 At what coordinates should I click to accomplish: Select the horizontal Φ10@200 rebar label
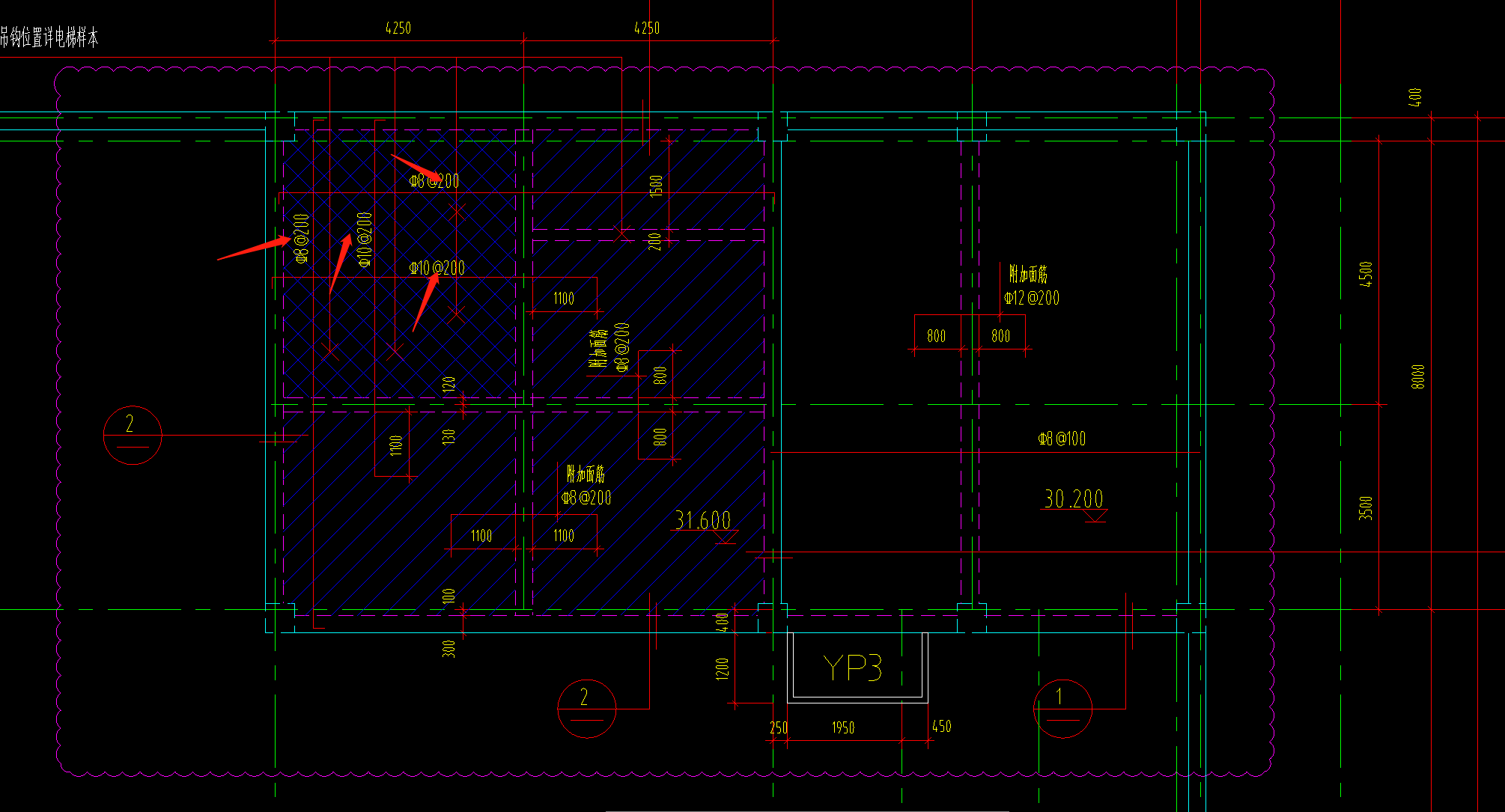437,268
